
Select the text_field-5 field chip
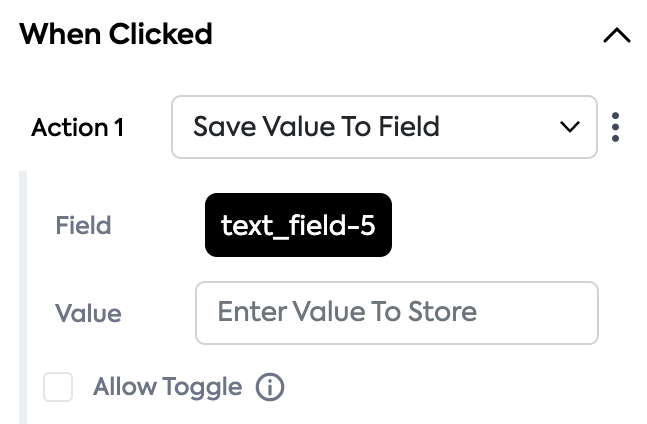(x=298, y=225)
